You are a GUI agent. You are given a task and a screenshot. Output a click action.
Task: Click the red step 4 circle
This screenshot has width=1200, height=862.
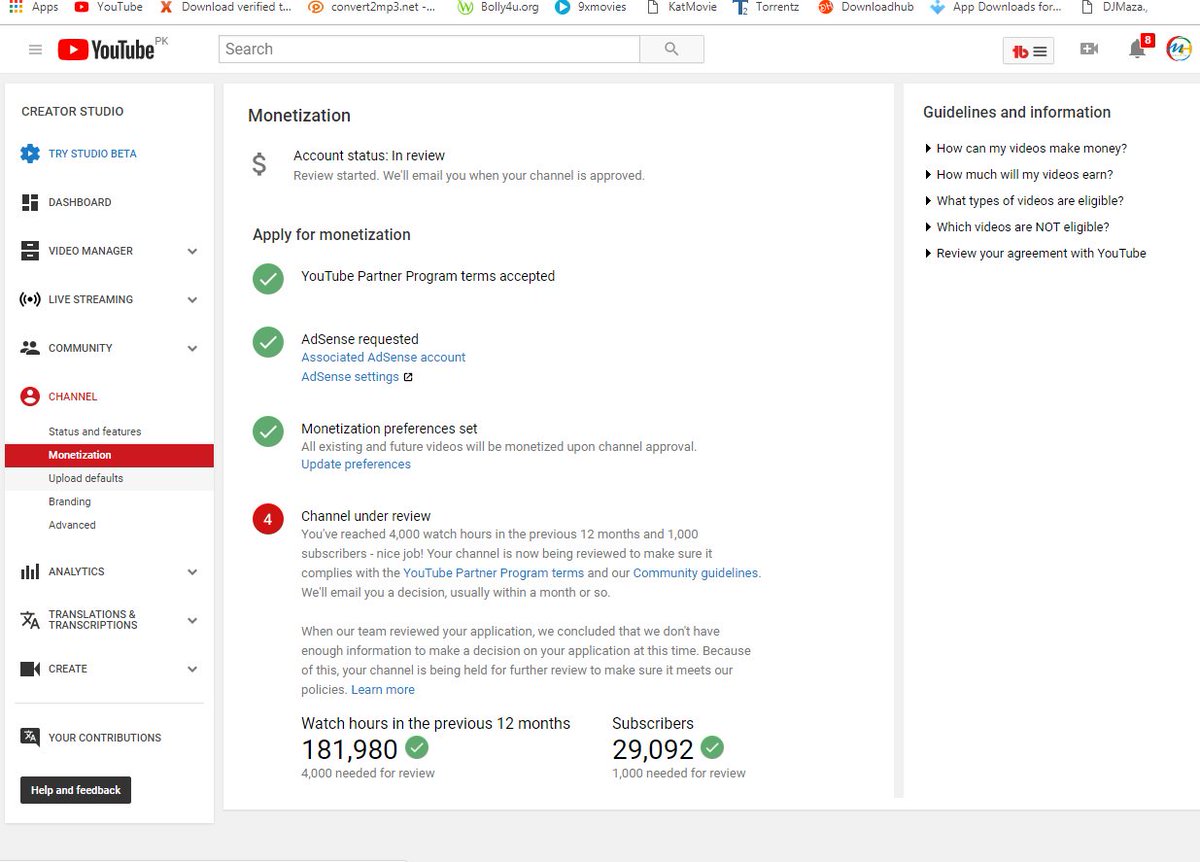coord(268,519)
